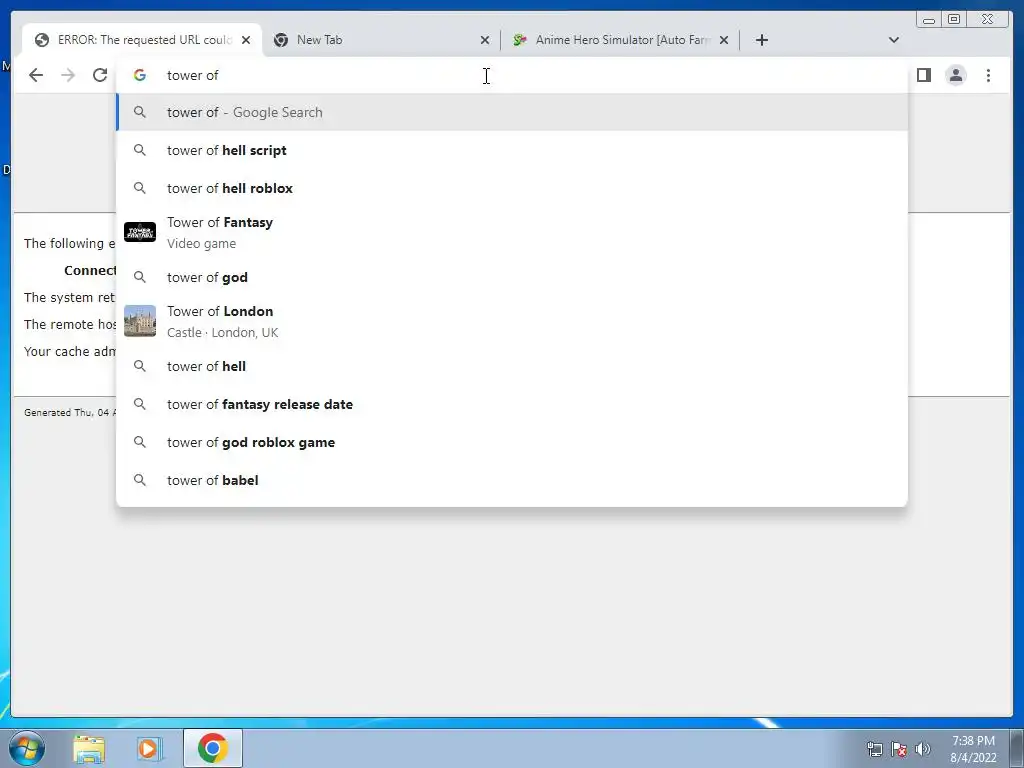Click the taskbar clock showing 7:38 PM
Screen dimensions: 1024x768
[973, 749]
